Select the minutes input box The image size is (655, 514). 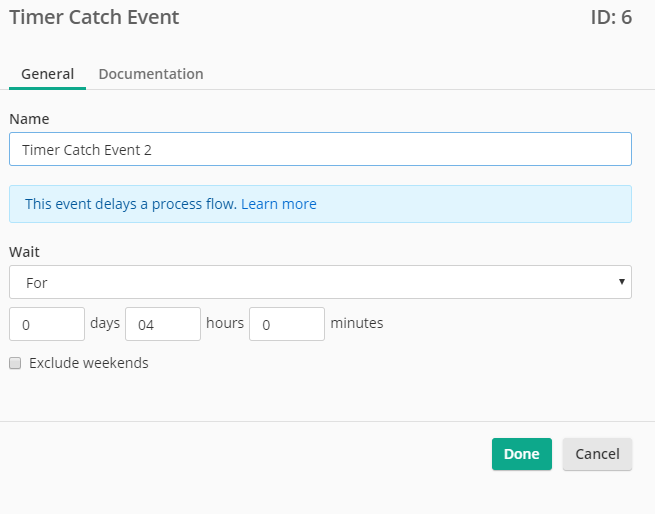[287, 324]
